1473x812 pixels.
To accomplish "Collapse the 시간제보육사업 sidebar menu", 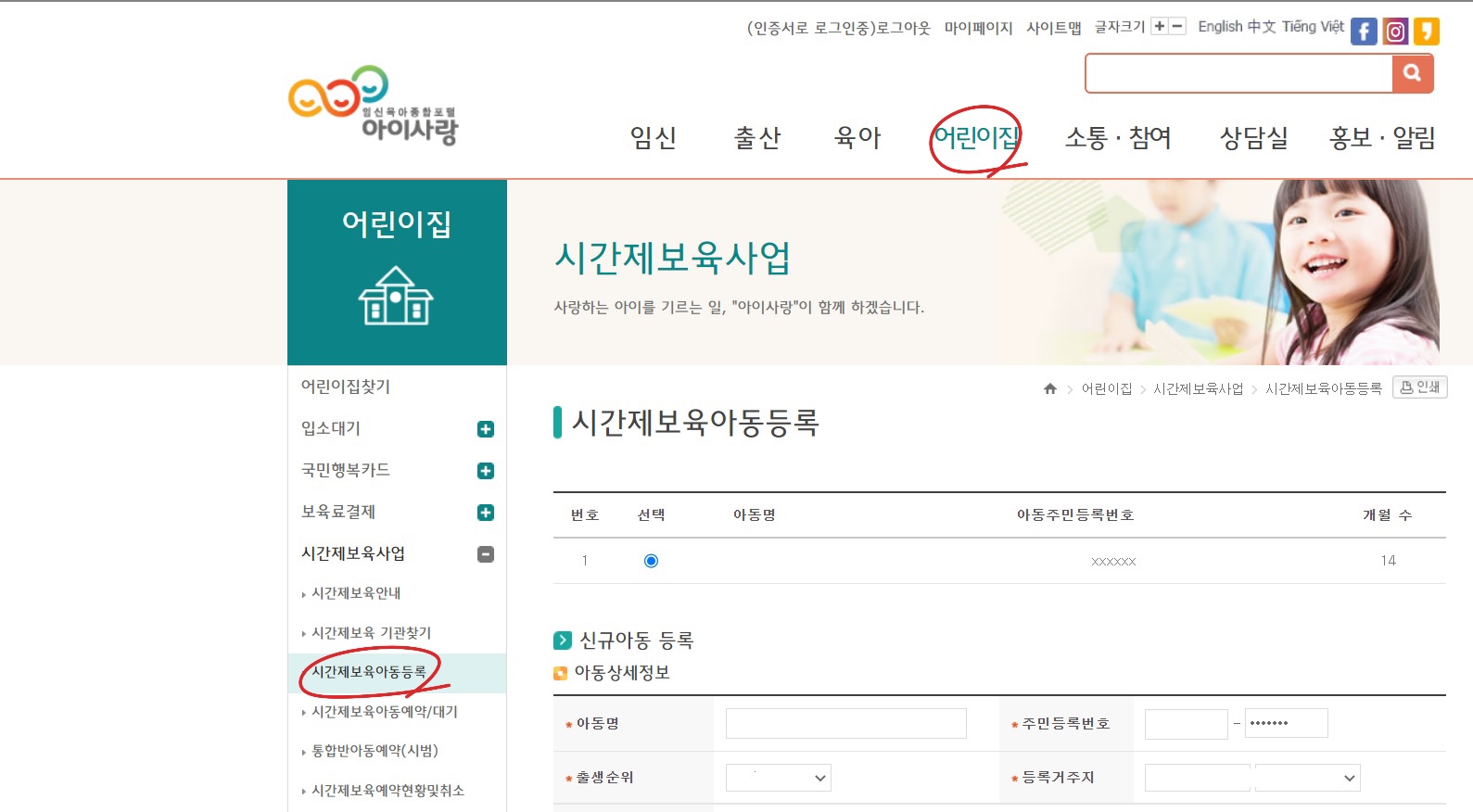I will (485, 554).
